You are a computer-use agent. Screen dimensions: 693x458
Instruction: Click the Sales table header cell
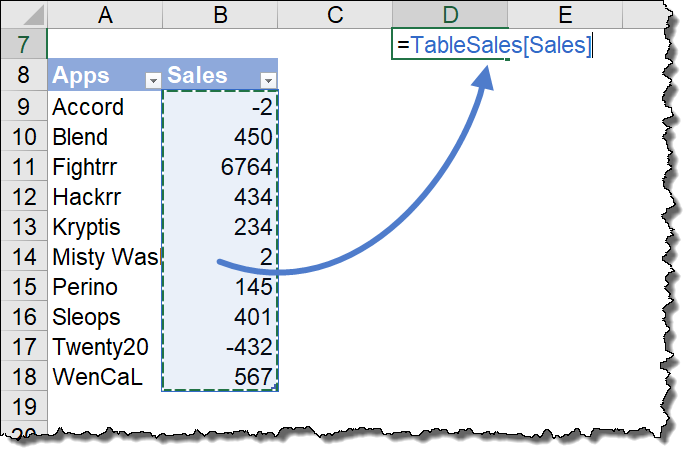tap(210, 76)
